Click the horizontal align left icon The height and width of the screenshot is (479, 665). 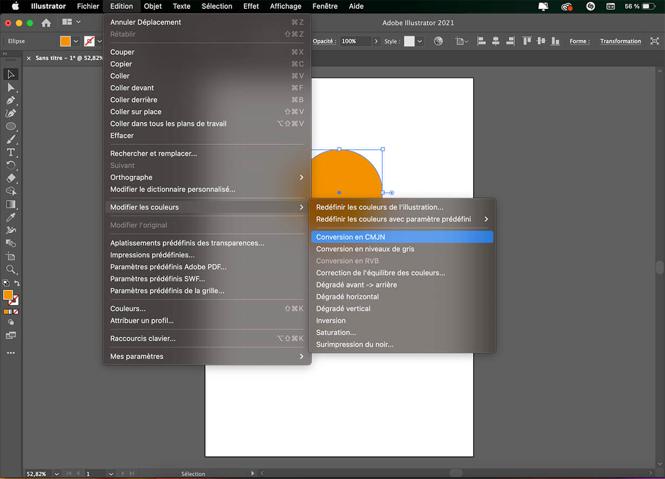(x=481, y=41)
